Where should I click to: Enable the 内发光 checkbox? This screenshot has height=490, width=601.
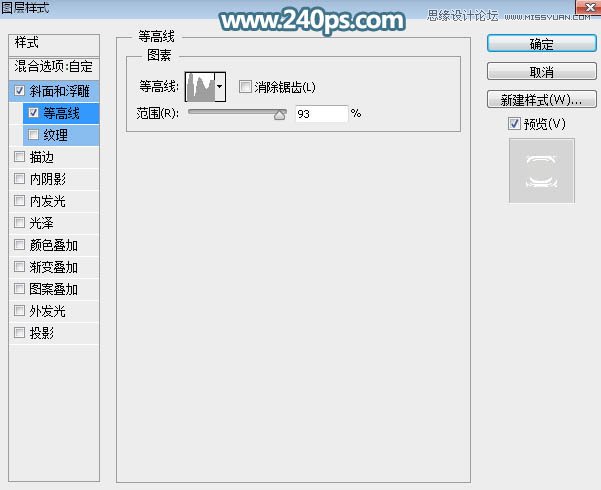tap(19, 201)
